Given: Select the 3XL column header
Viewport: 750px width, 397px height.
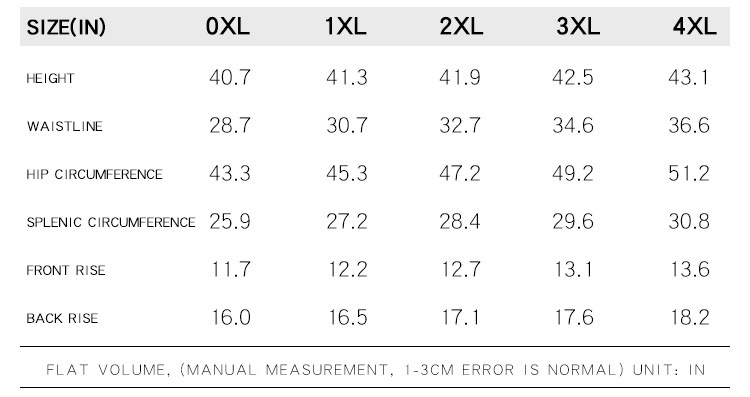Looking at the screenshot, I should coord(578,26).
